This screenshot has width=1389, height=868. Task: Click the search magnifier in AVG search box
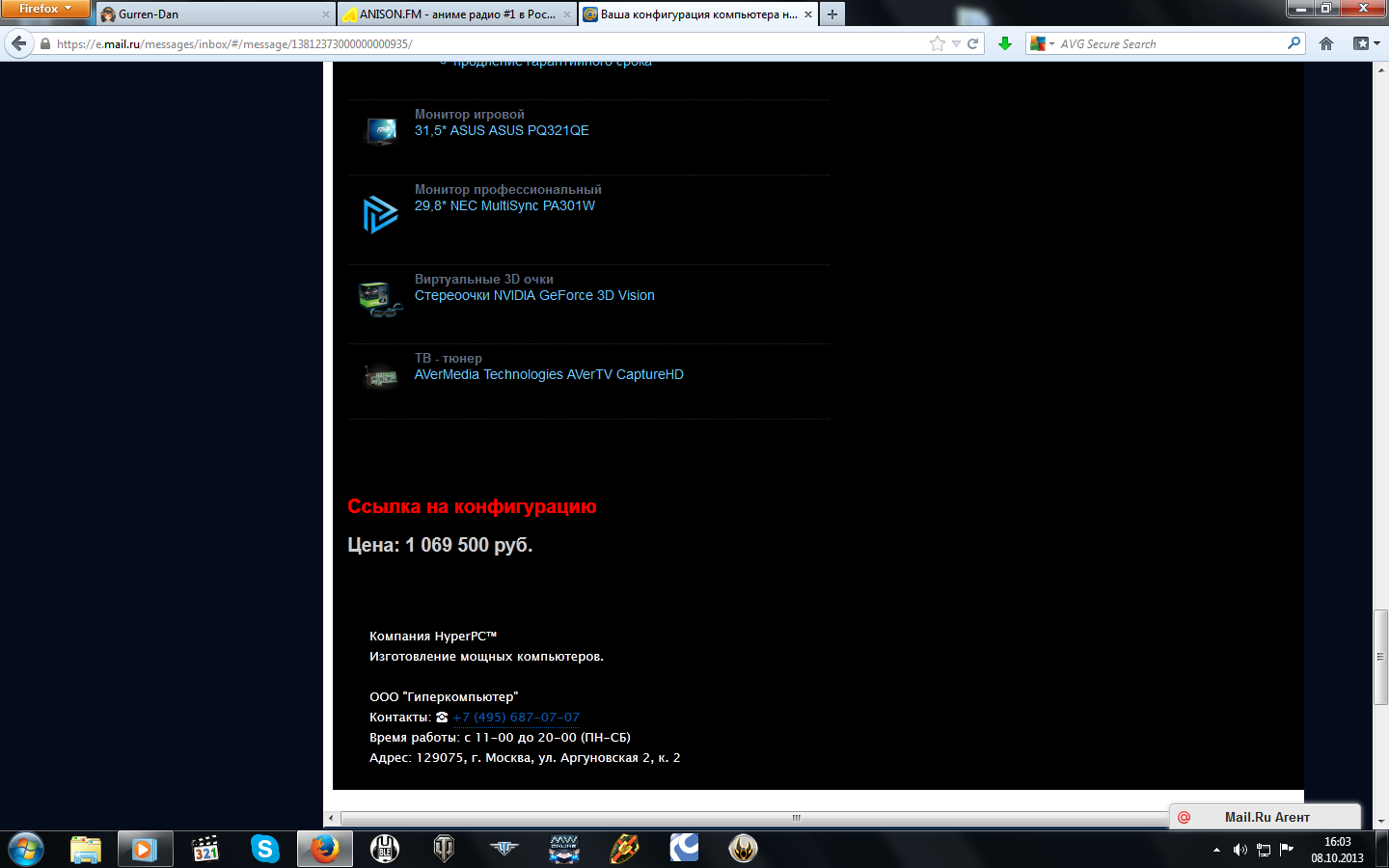(x=1294, y=43)
